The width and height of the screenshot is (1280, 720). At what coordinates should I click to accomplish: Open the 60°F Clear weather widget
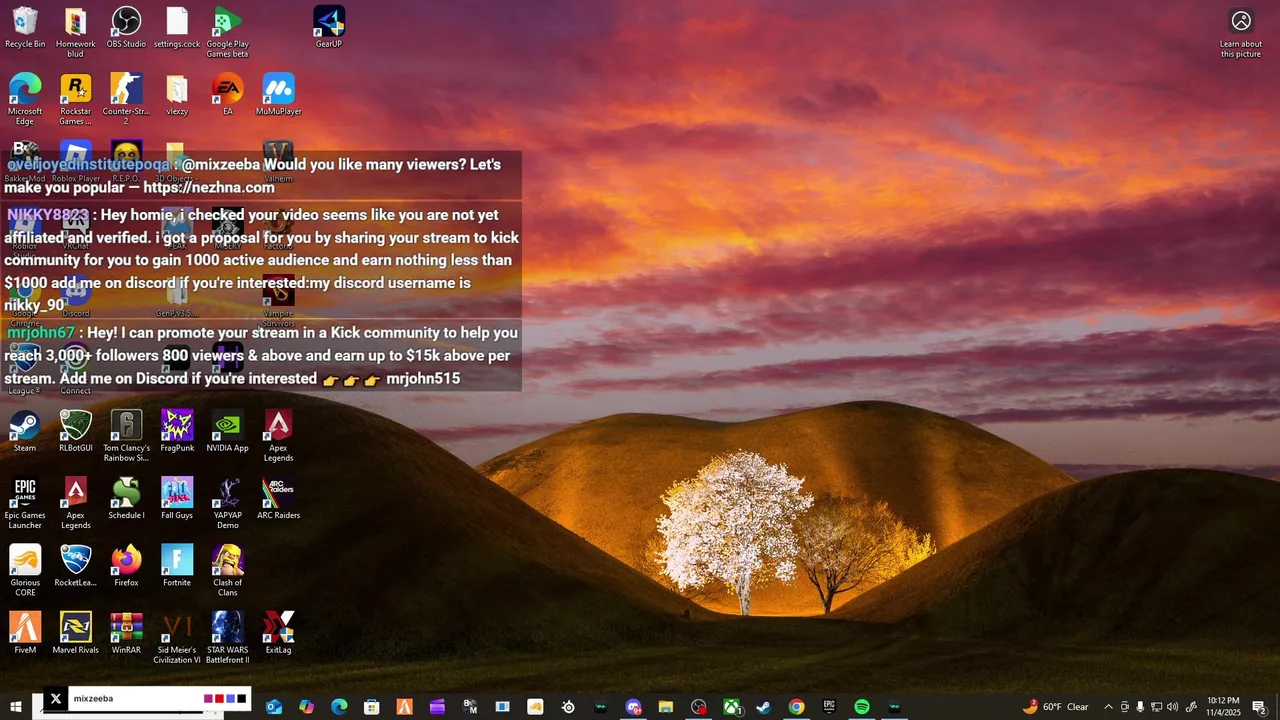(x=1057, y=707)
